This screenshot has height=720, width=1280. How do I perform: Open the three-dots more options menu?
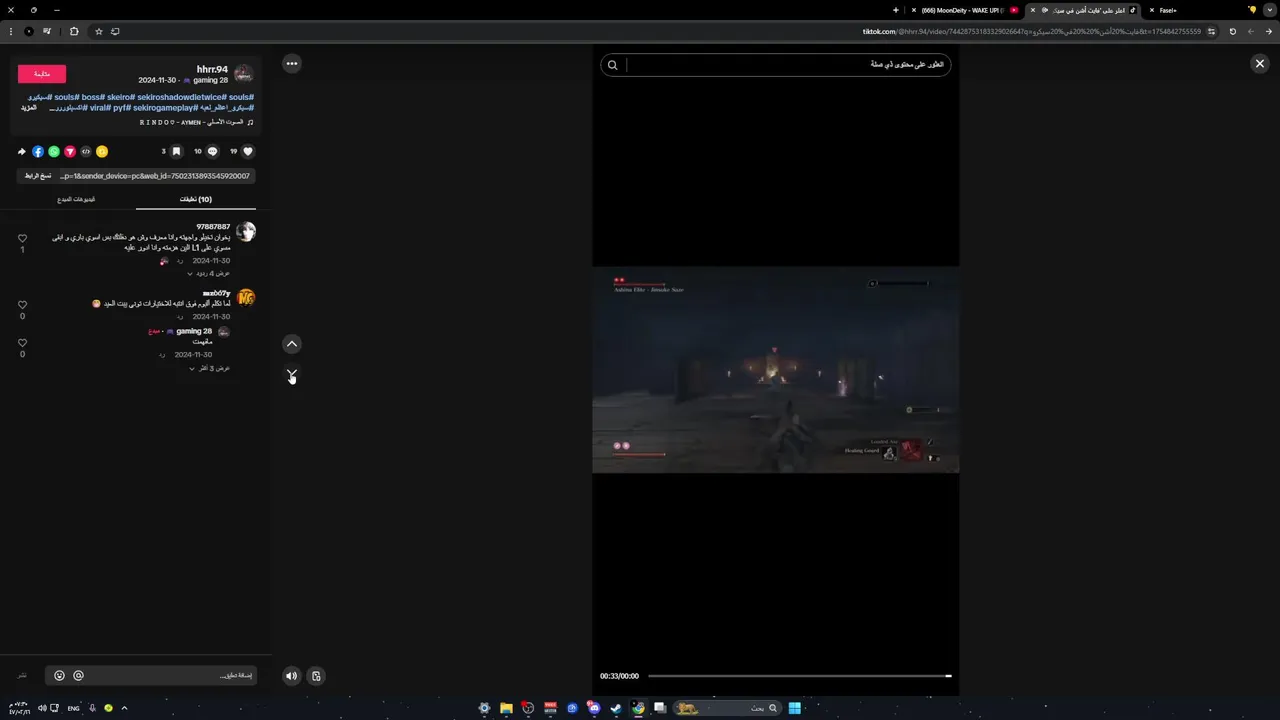pos(292,63)
